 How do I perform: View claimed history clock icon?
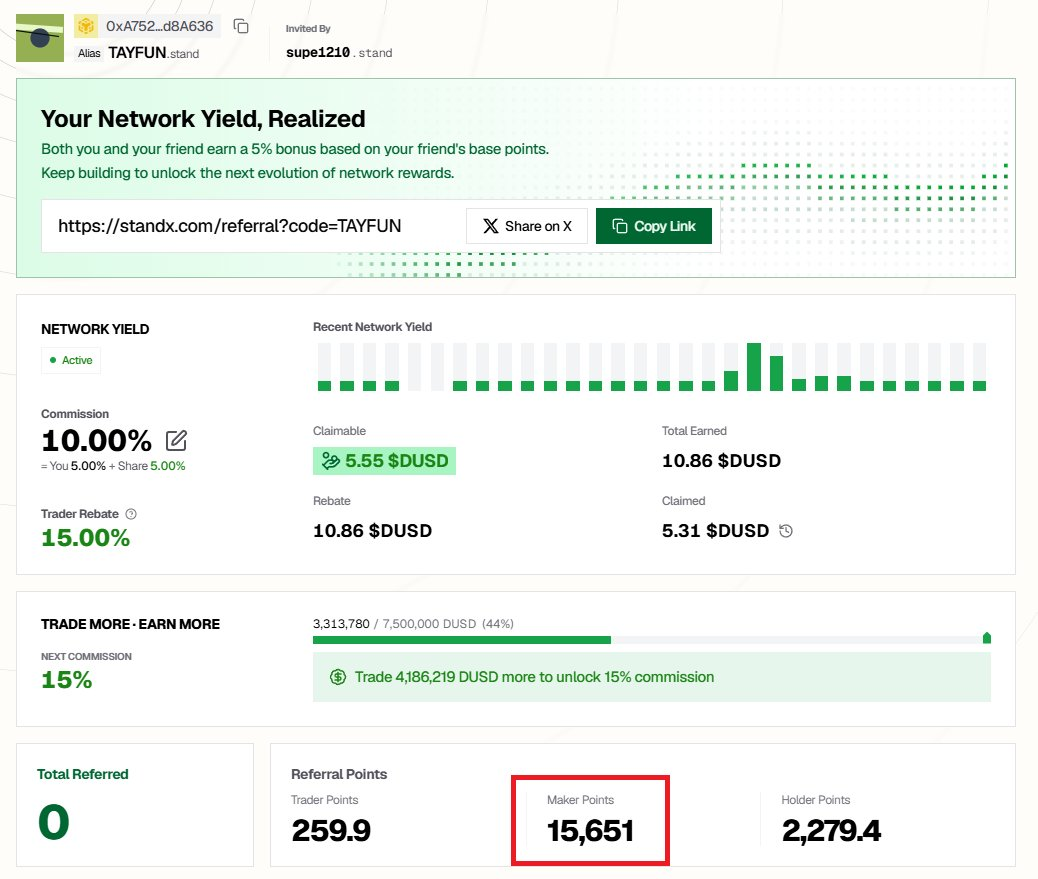786,531
